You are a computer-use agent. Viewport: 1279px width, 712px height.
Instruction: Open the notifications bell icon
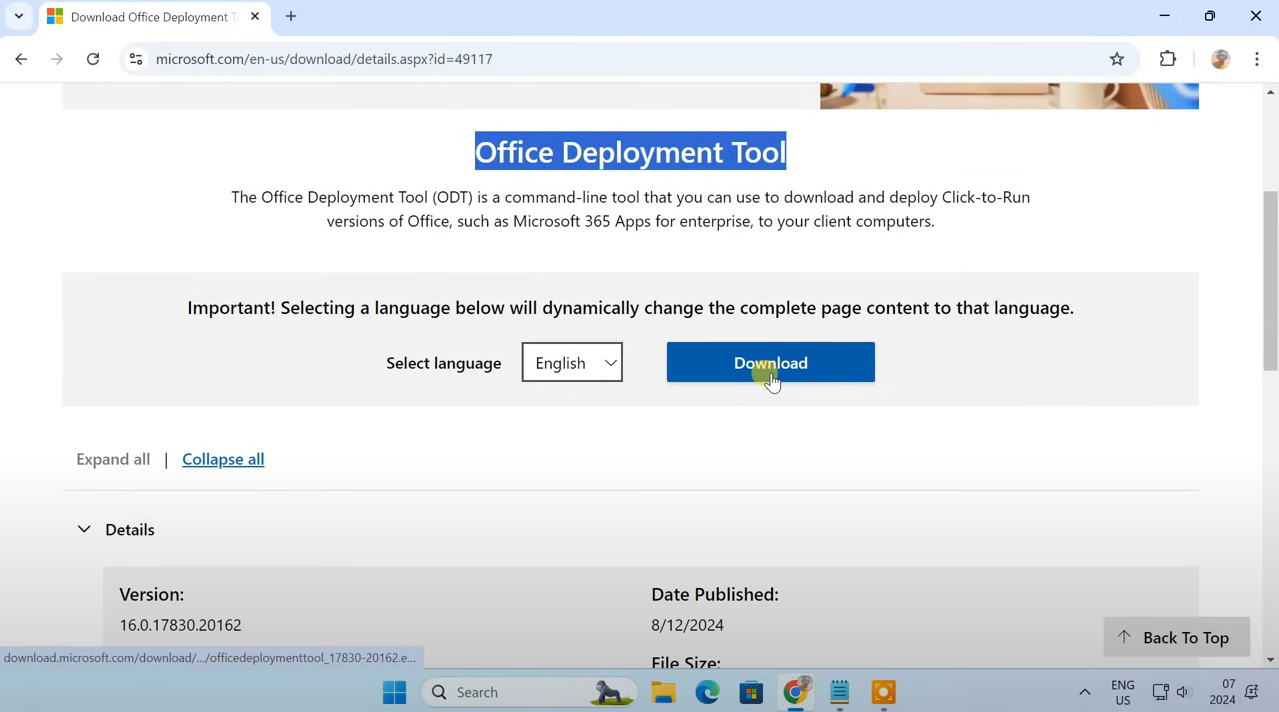tap(1252, 692)
